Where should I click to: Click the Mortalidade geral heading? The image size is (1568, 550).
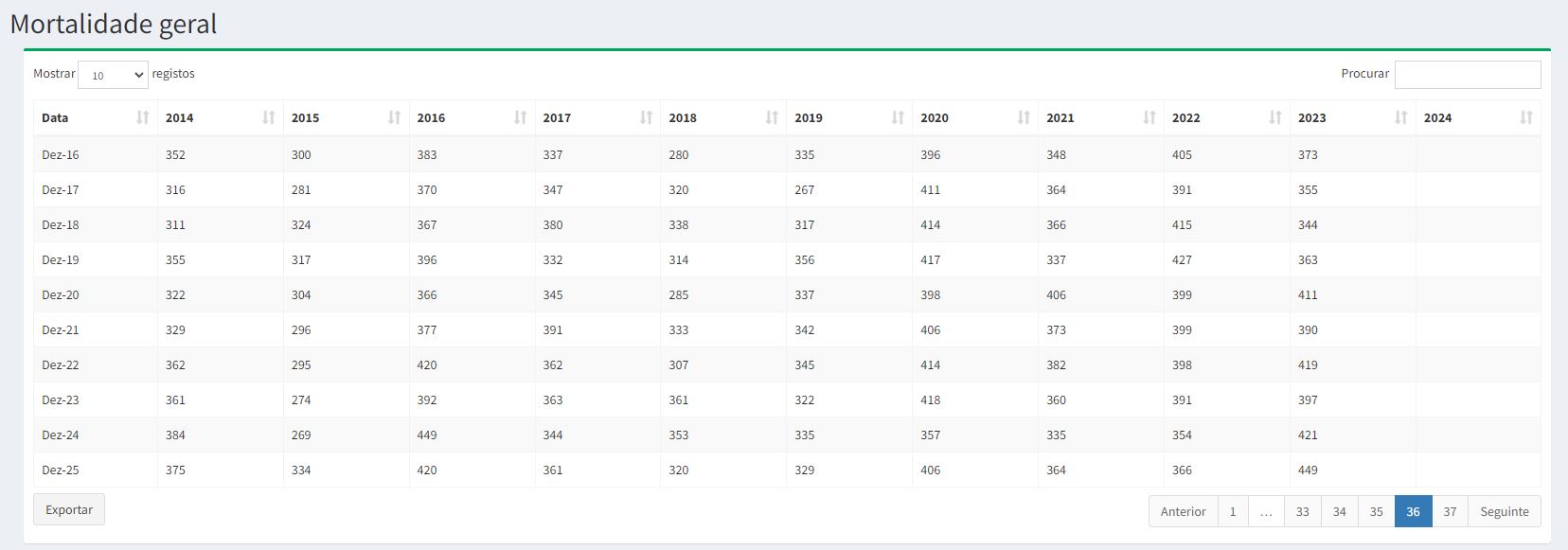point(114,24)
